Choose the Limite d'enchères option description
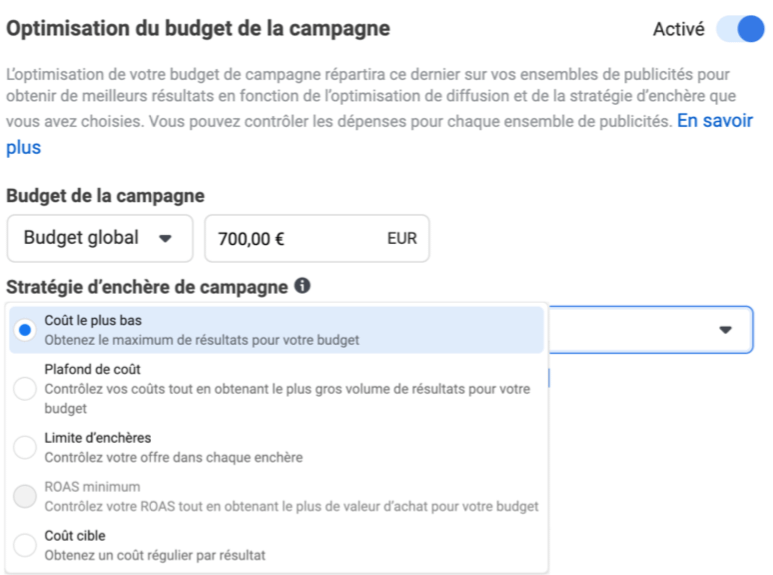773x575 pixels. pyautogui.click(x=173, y=457)
